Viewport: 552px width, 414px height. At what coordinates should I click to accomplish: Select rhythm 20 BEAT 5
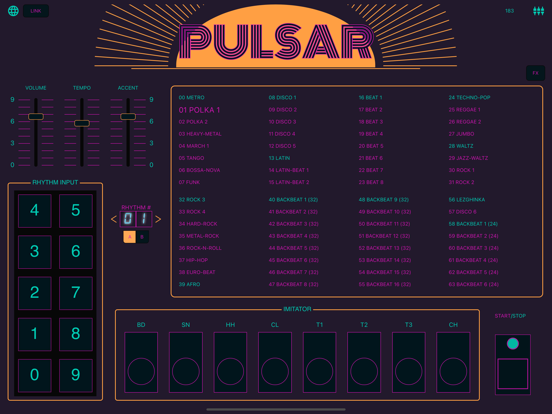tap(371, 146)
